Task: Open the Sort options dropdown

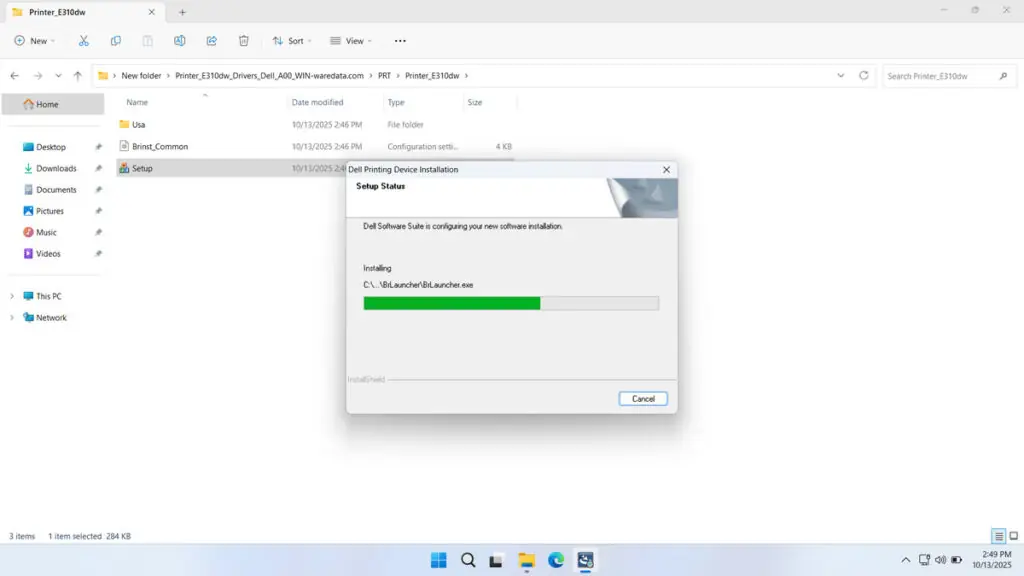Action: pos(292,40)
